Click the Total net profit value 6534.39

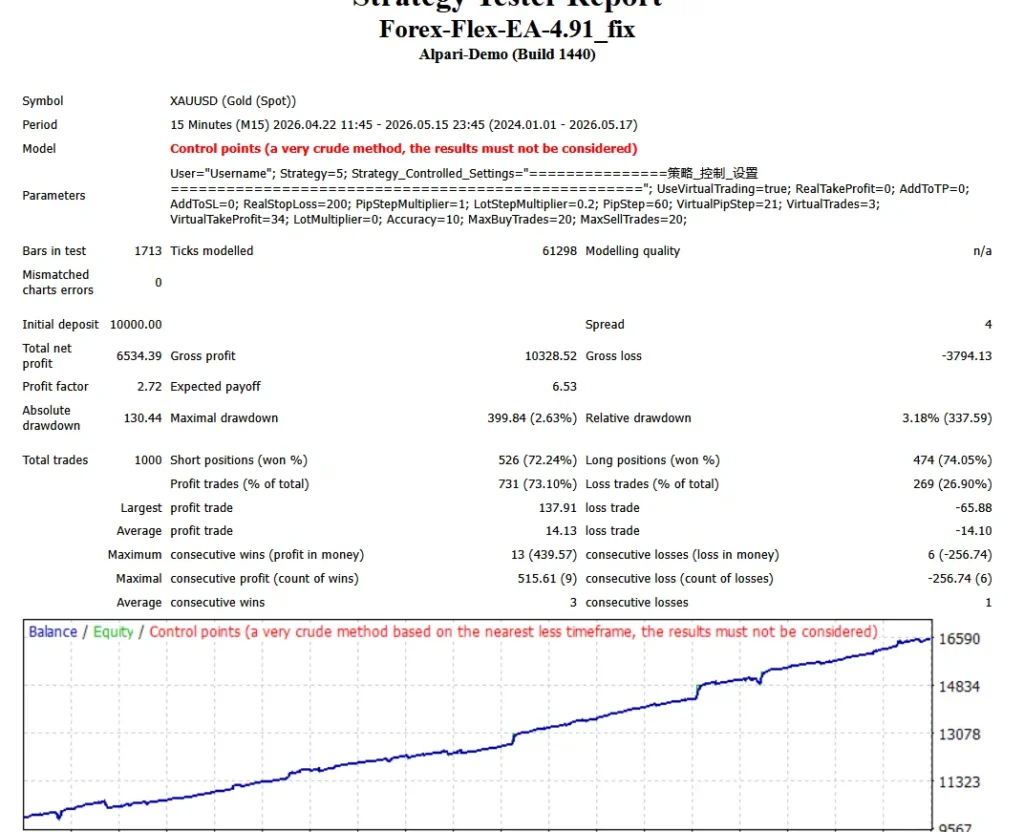138,356
